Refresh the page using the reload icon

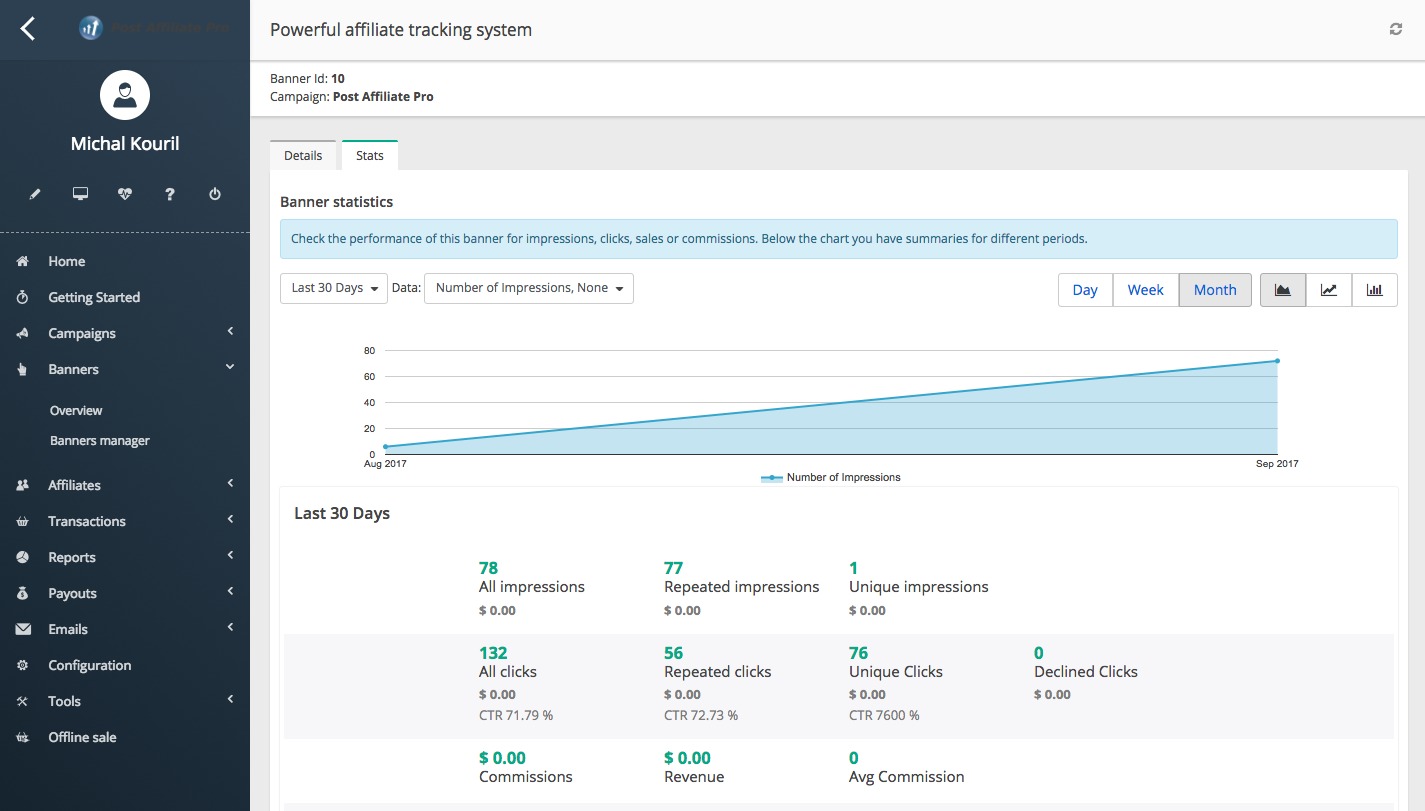(x=1396, y=30)
